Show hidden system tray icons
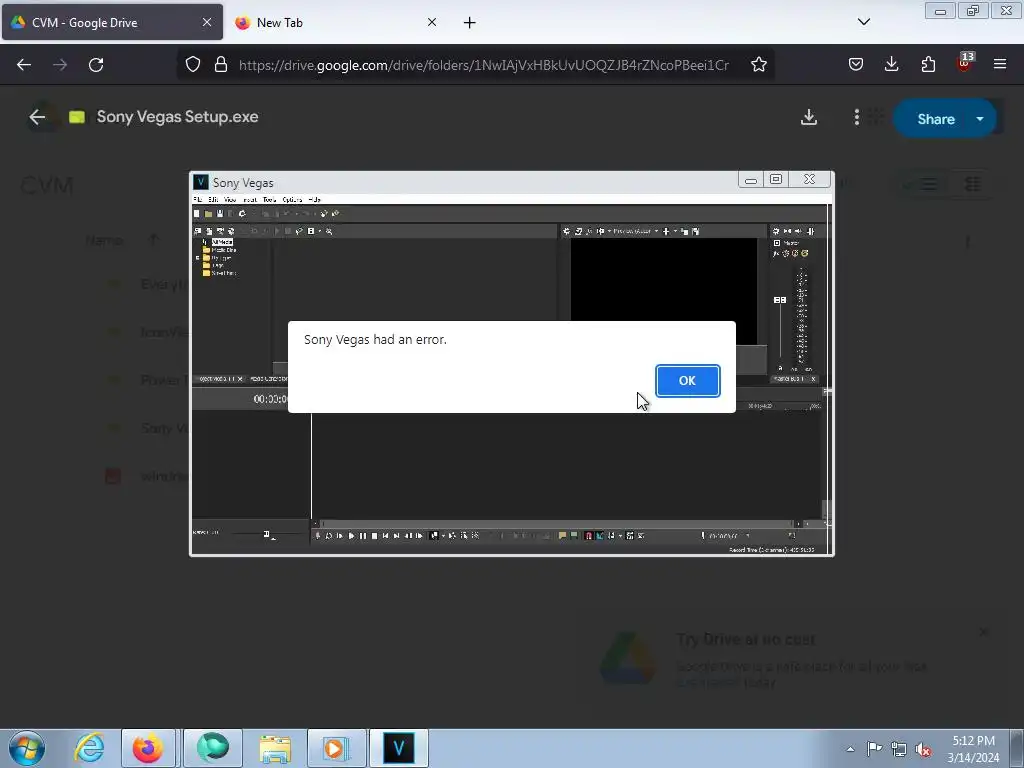This screenshot has width=1024, height=768. [850, 749]
